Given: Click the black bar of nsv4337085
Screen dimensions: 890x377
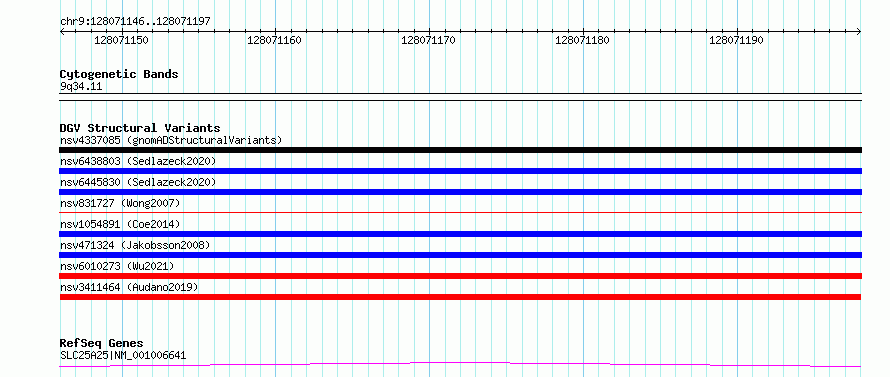Looking at the screenshot, I should (460, 150).
